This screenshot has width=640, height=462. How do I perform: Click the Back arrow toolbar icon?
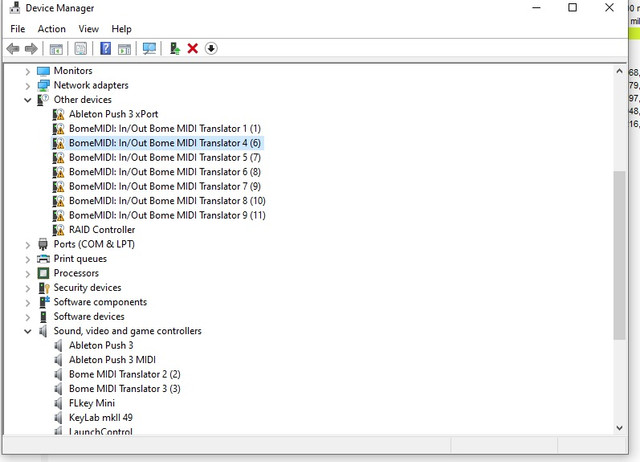click(x=13, y=49)
